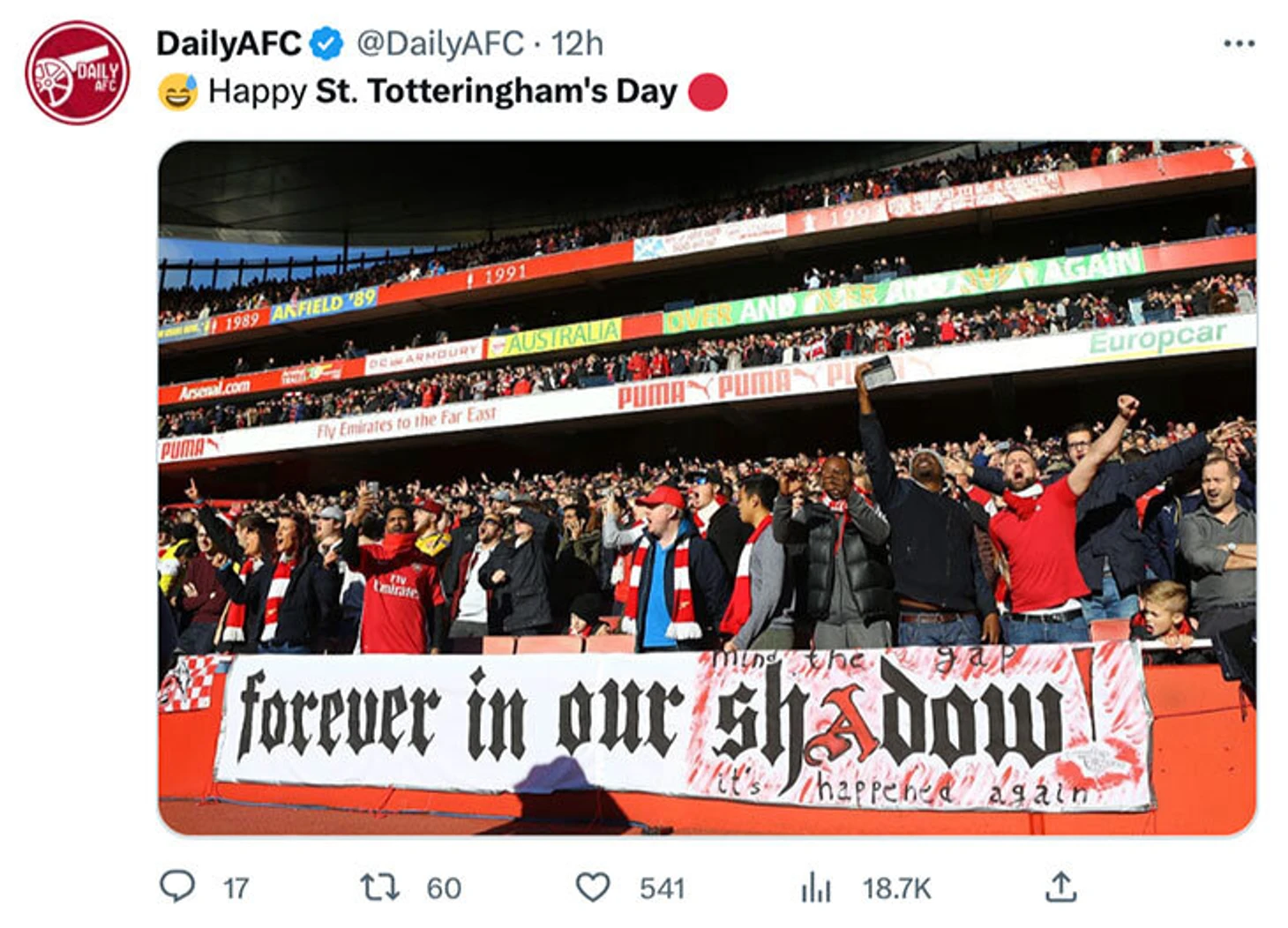Like the tweet with the heart icon

(593, 887)
